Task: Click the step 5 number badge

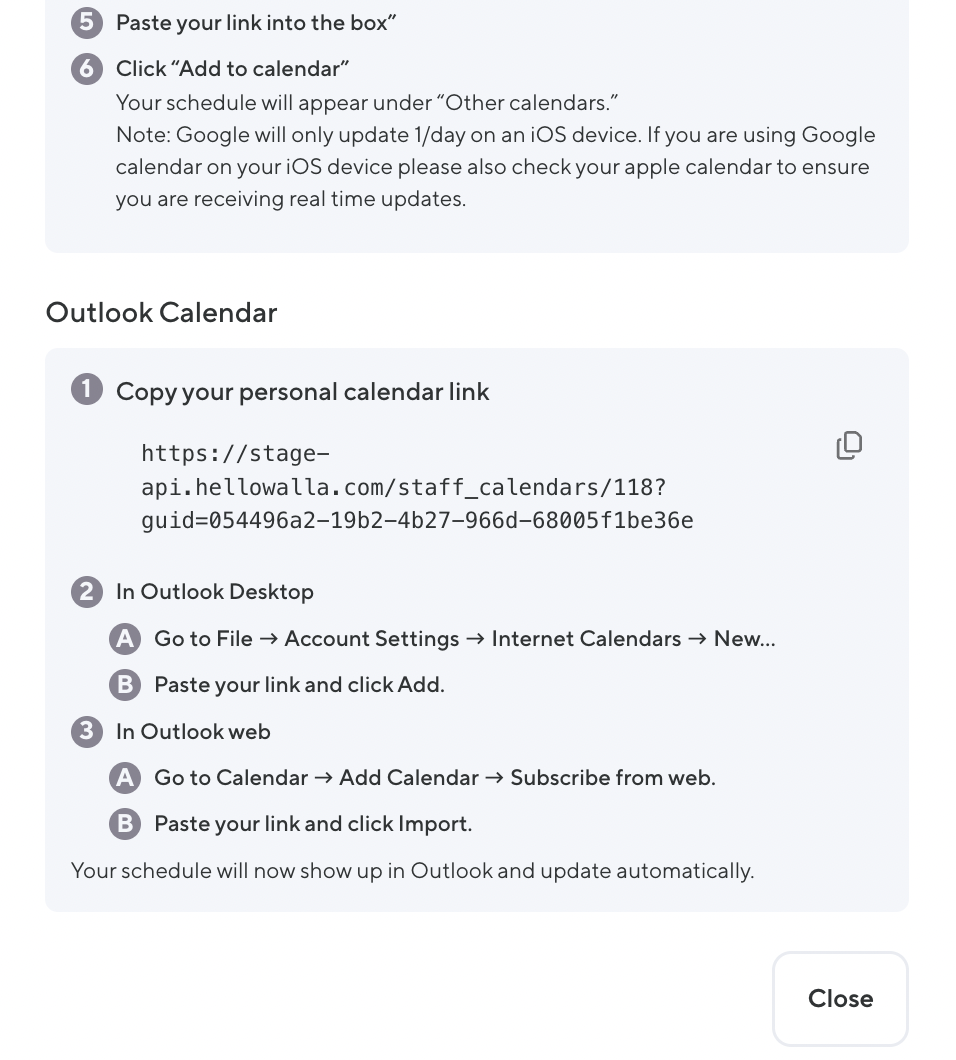Action: (87, 22)
